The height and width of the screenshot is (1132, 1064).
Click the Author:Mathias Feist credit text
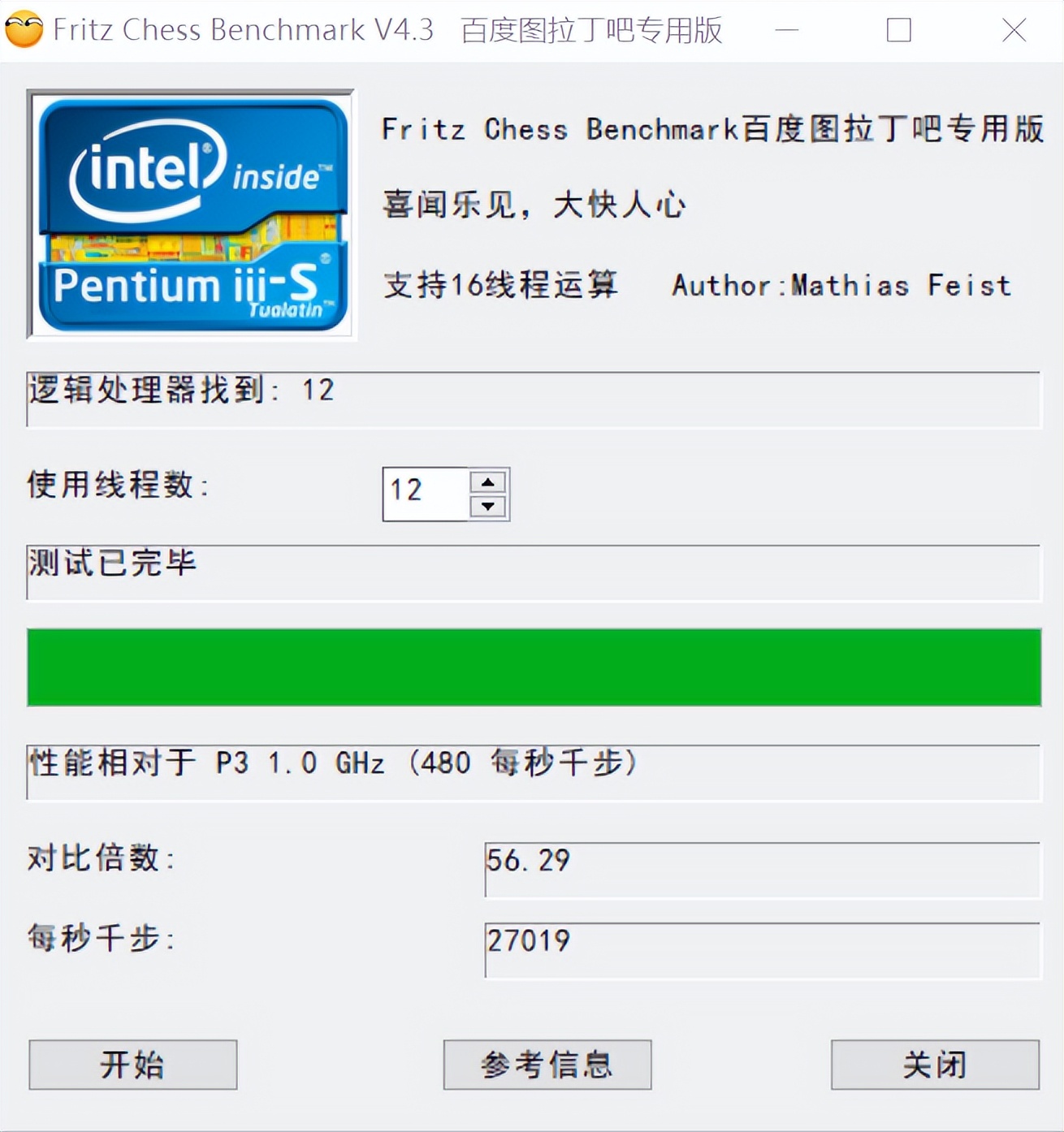point(841,286)
